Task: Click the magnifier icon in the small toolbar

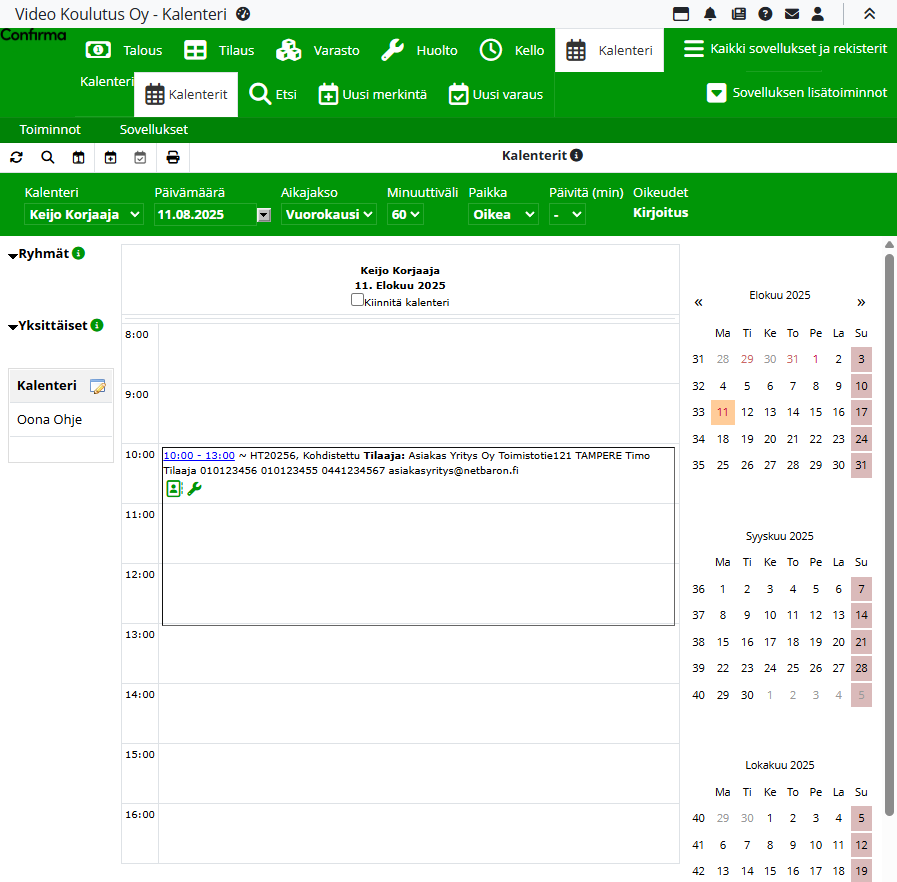Action: point(48,157)
